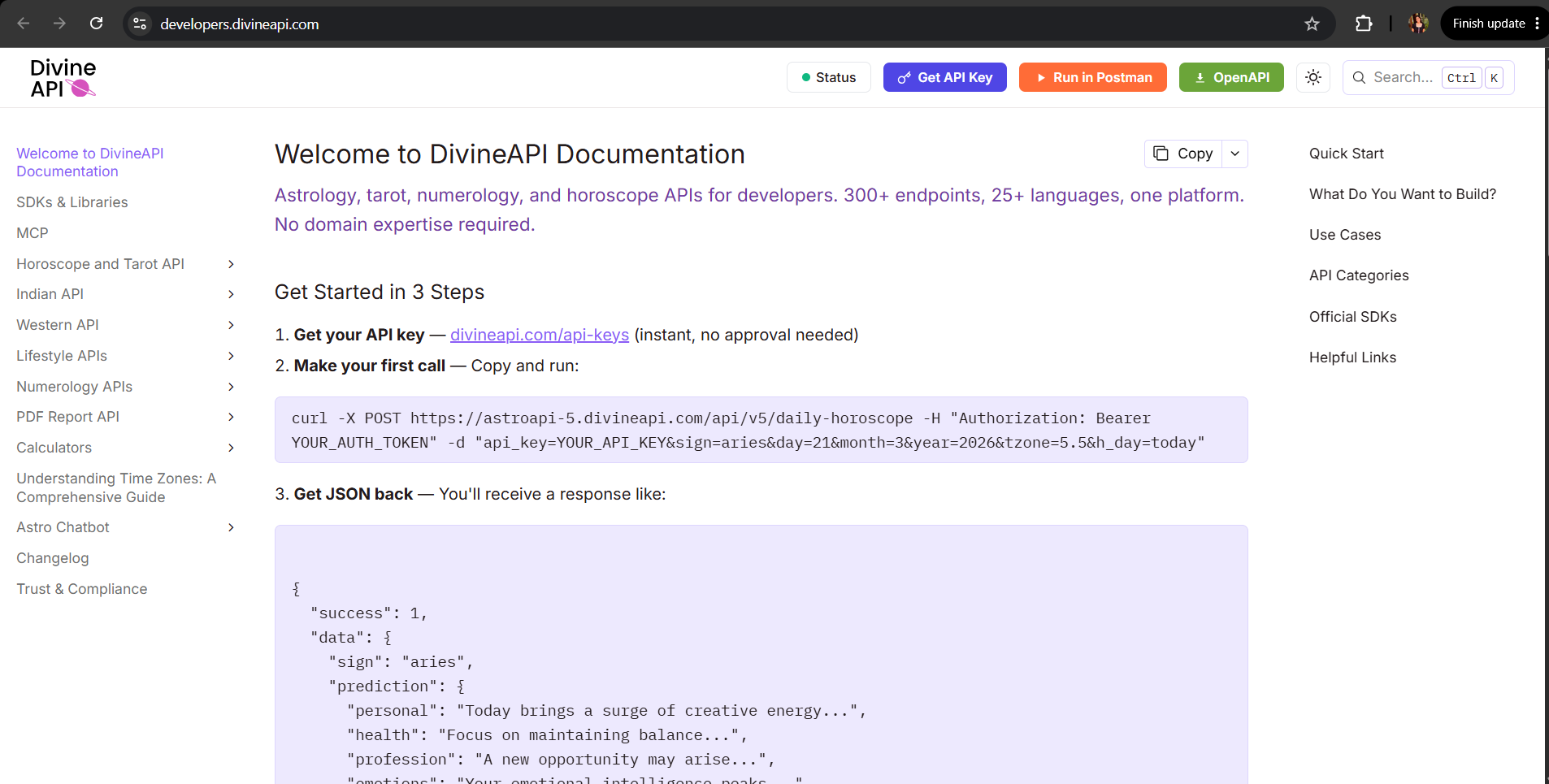The width and height of the screenshot is (1549, 784).
Task: Download the OpenAPI spec
Action: tap(1231, 77)
